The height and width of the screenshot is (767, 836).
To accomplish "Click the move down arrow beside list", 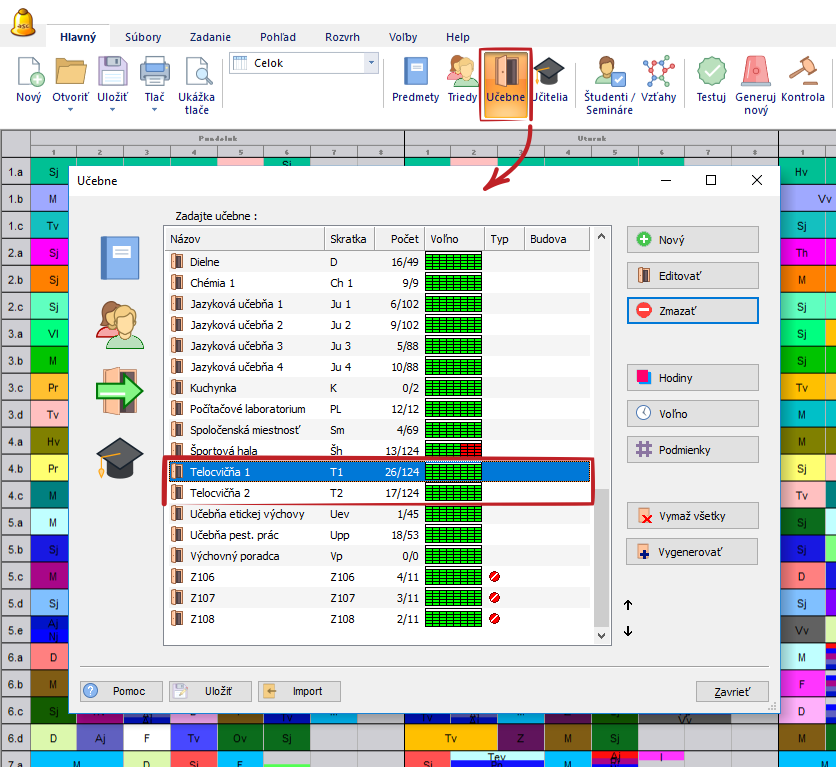I will pos(628,631).
